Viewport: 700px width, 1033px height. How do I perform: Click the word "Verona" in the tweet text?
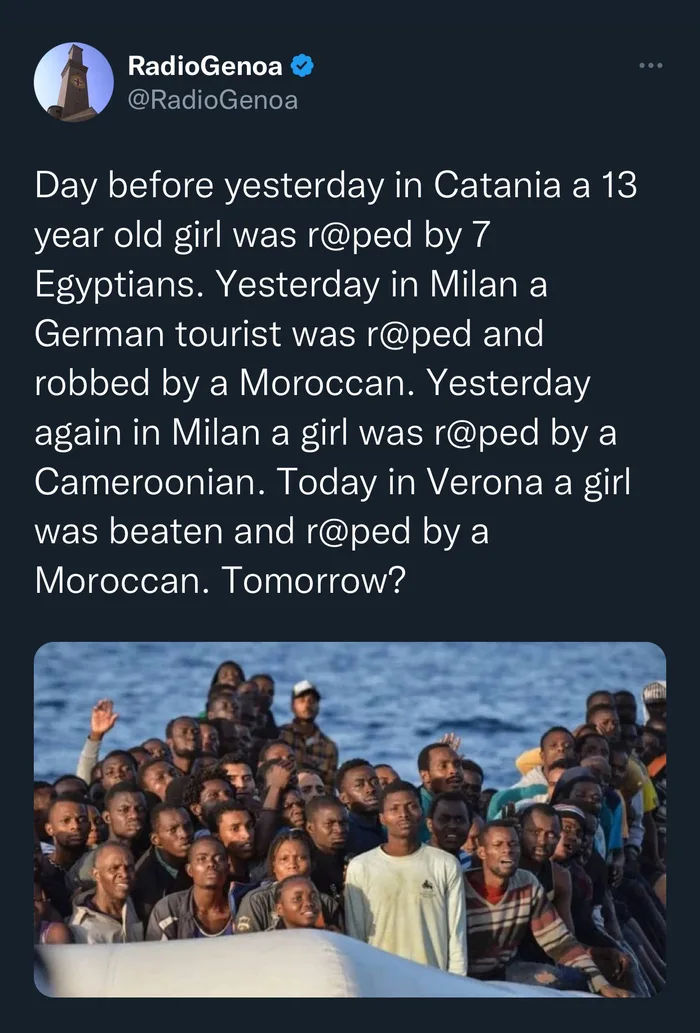point(485,482)
